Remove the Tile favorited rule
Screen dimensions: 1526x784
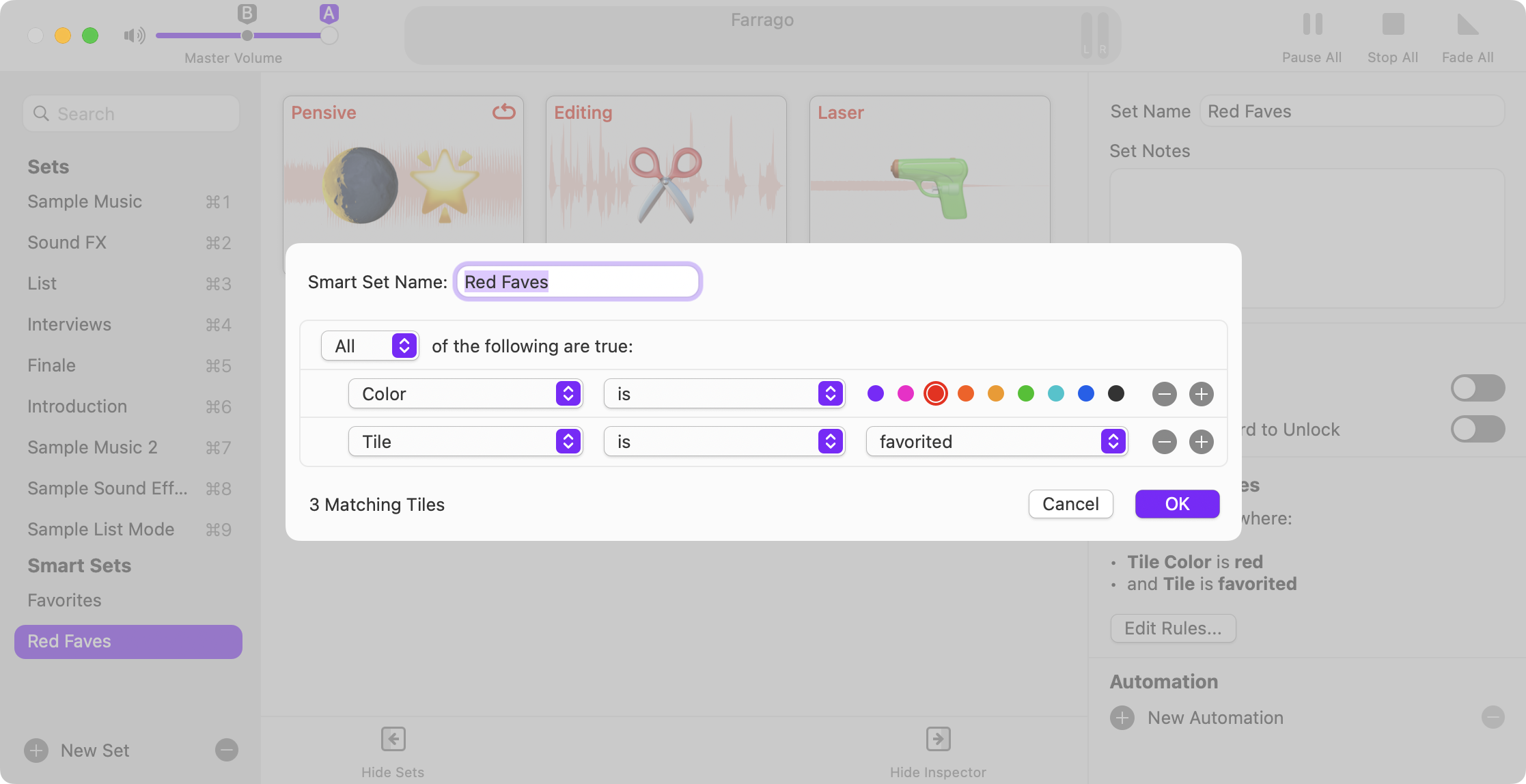(1165, 442)
